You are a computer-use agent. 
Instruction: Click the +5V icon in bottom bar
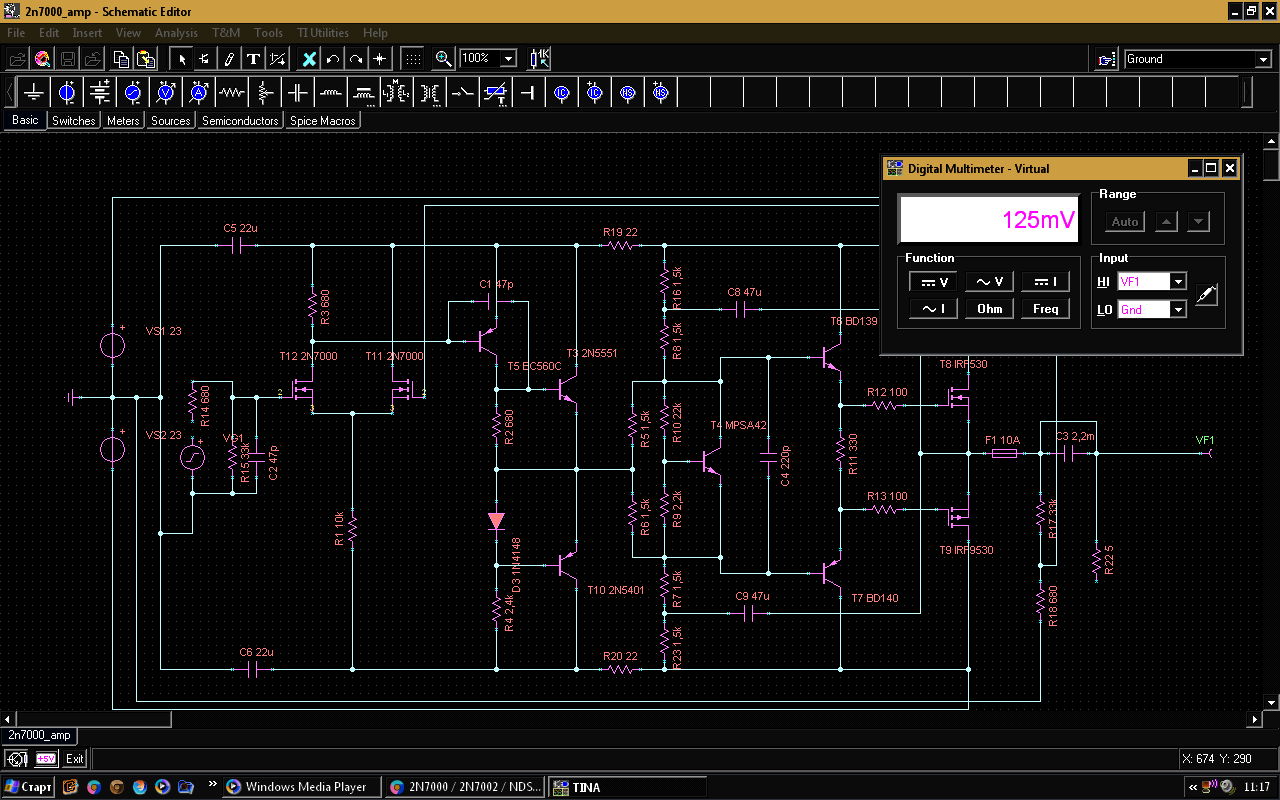(x=46, y=759)
